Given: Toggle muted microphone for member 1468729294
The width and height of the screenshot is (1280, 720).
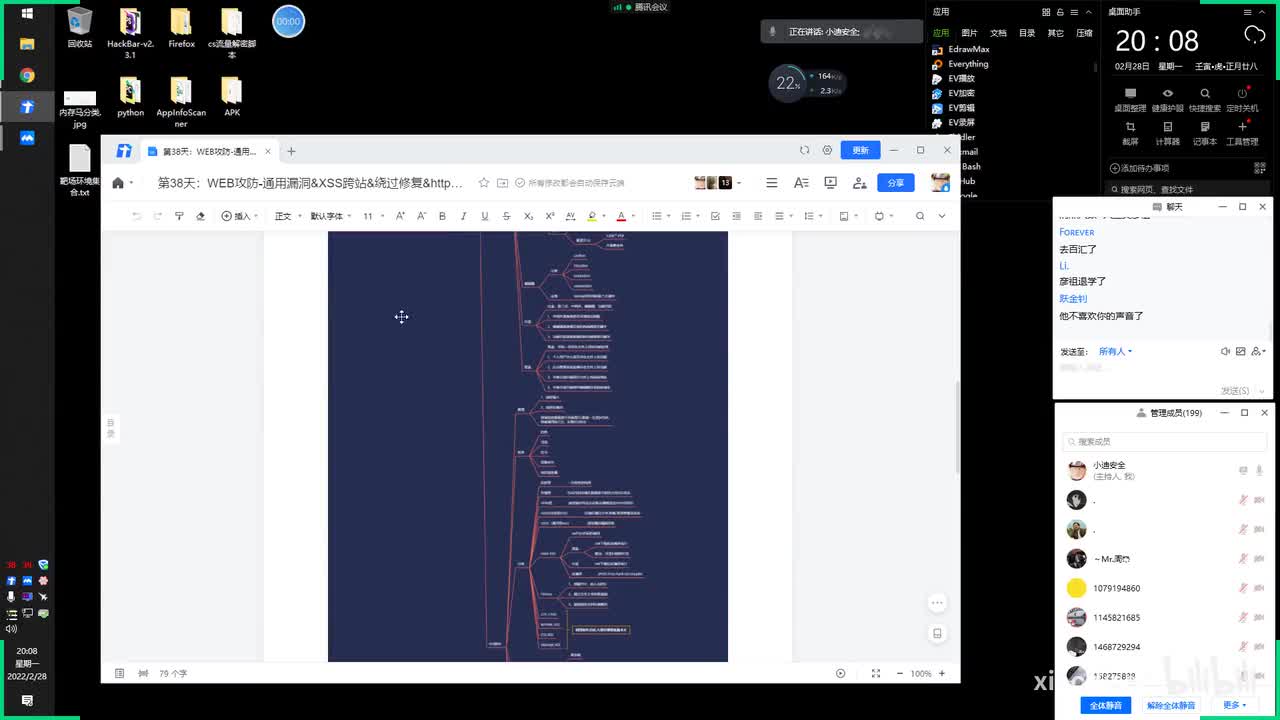Looking at the screenshot, I should 1244,647.
